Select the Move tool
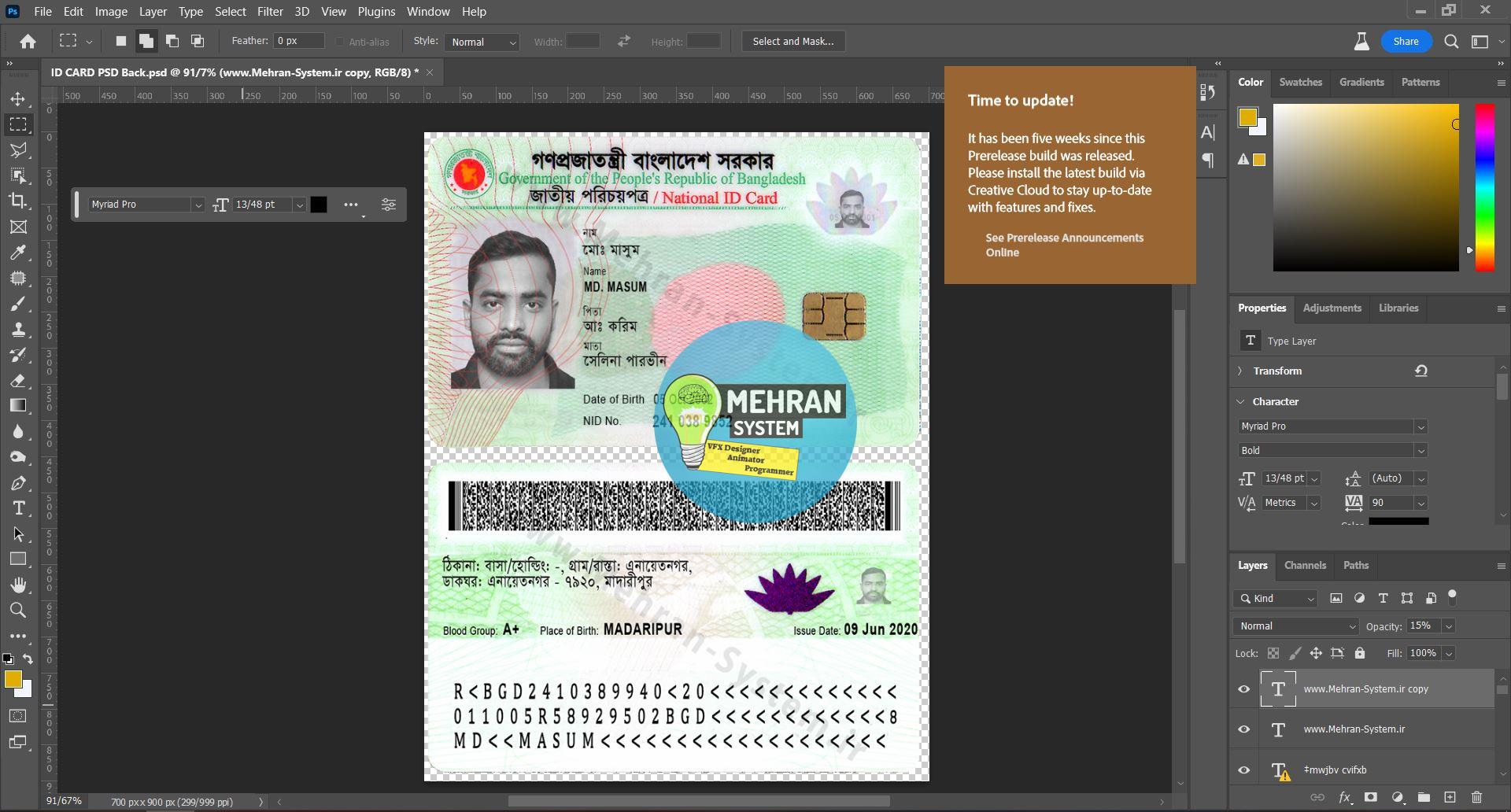The width and height of the screenshot is (1511, 812). coord(18,99)
